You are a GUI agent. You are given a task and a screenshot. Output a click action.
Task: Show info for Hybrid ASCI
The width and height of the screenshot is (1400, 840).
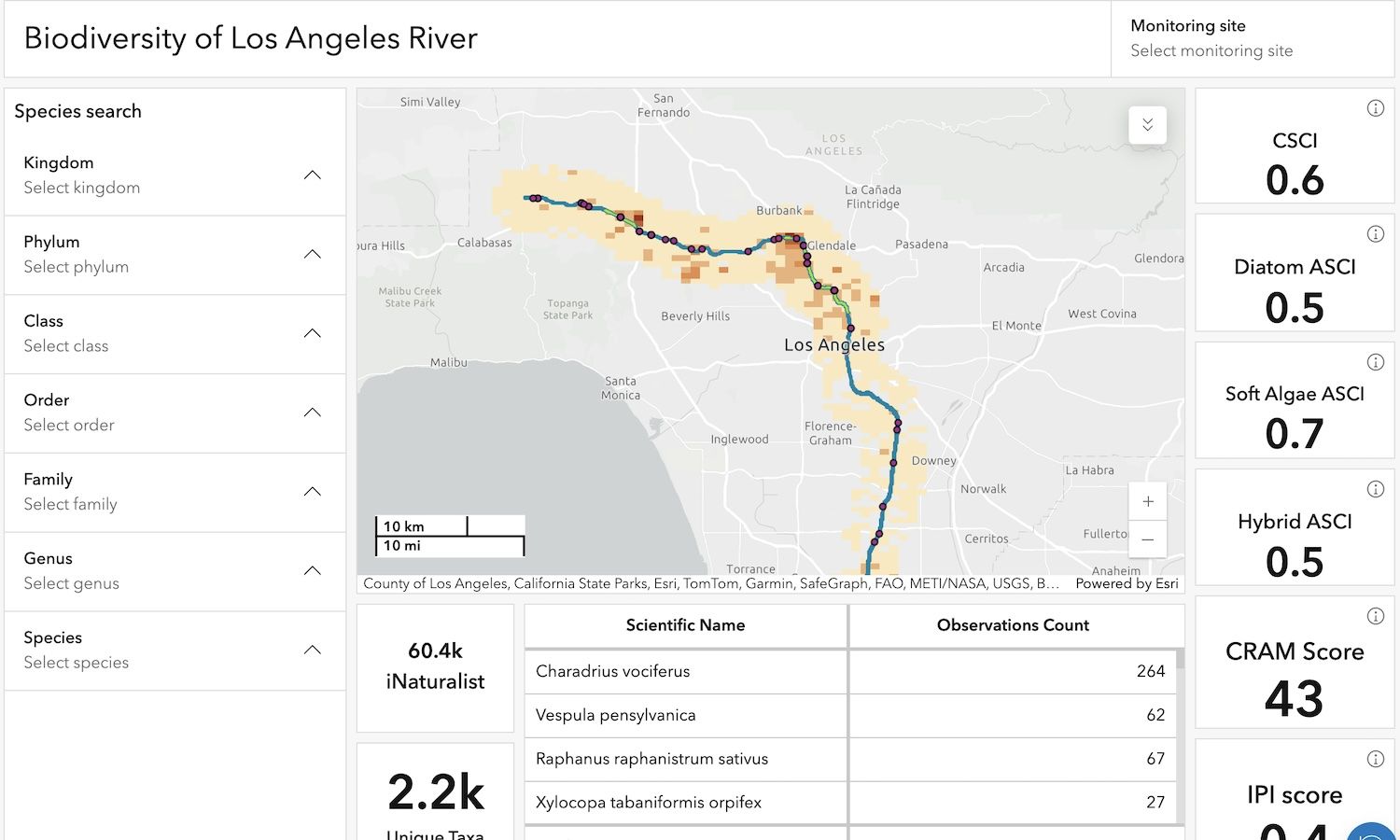(x=1375, y=489)
